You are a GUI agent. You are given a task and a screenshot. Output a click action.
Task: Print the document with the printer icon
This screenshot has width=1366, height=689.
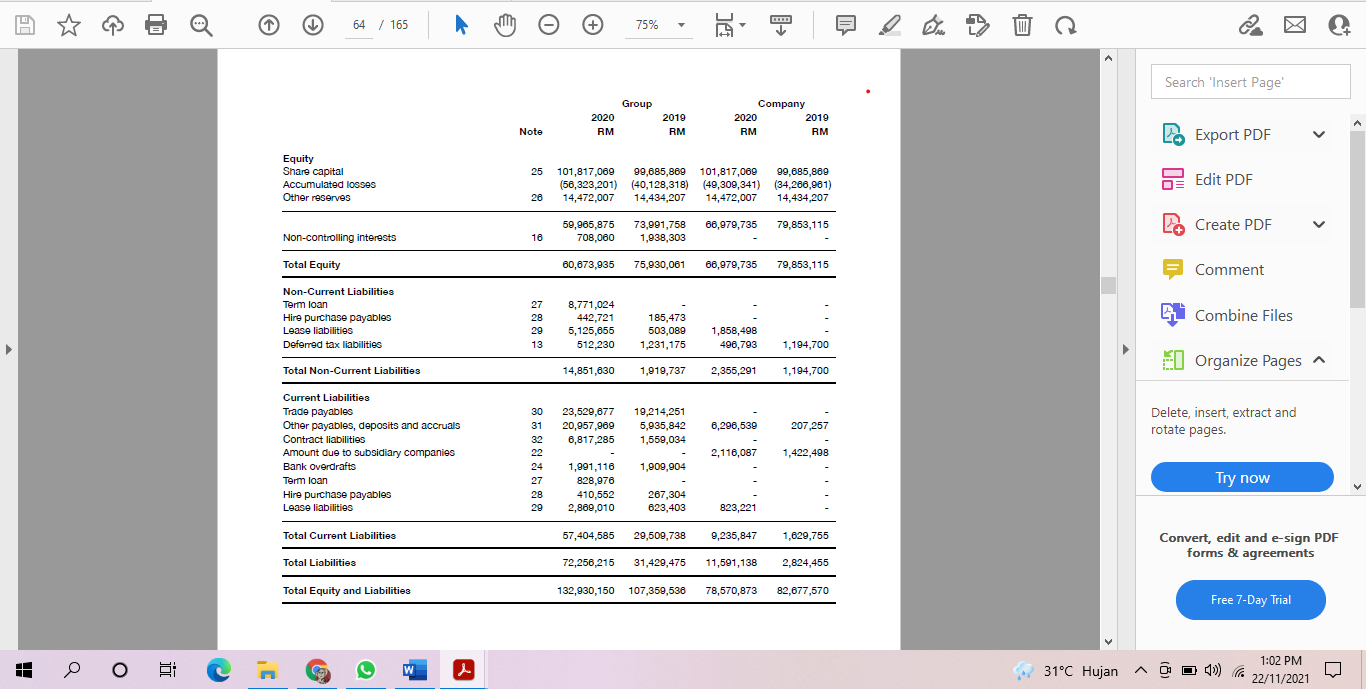(156, 25)
